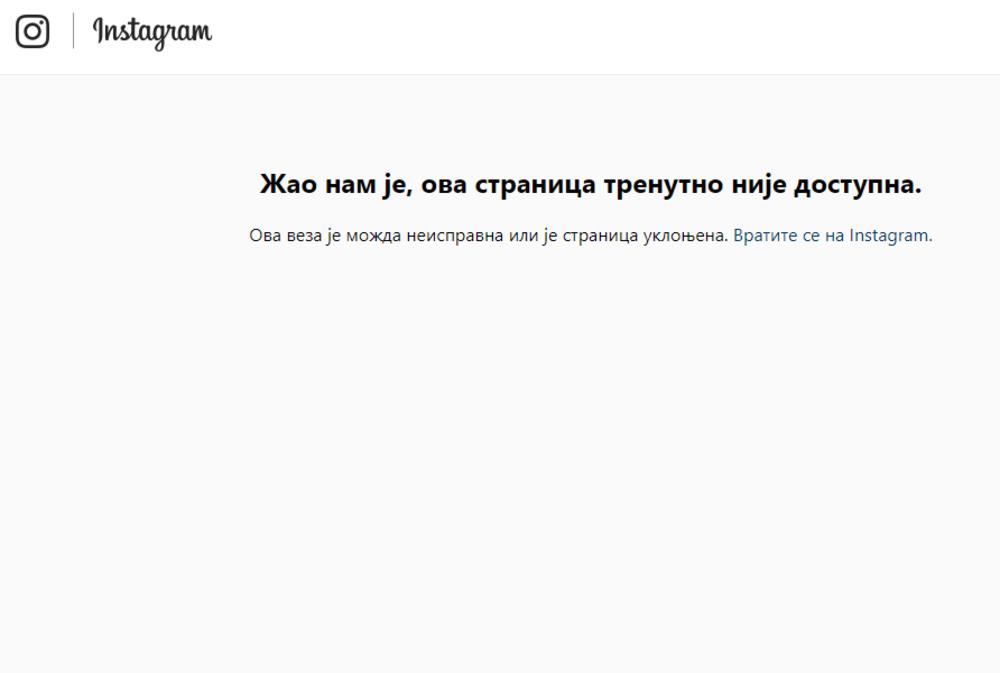
Task: Click the vertical divider between logos
Action: pos(73,32)
